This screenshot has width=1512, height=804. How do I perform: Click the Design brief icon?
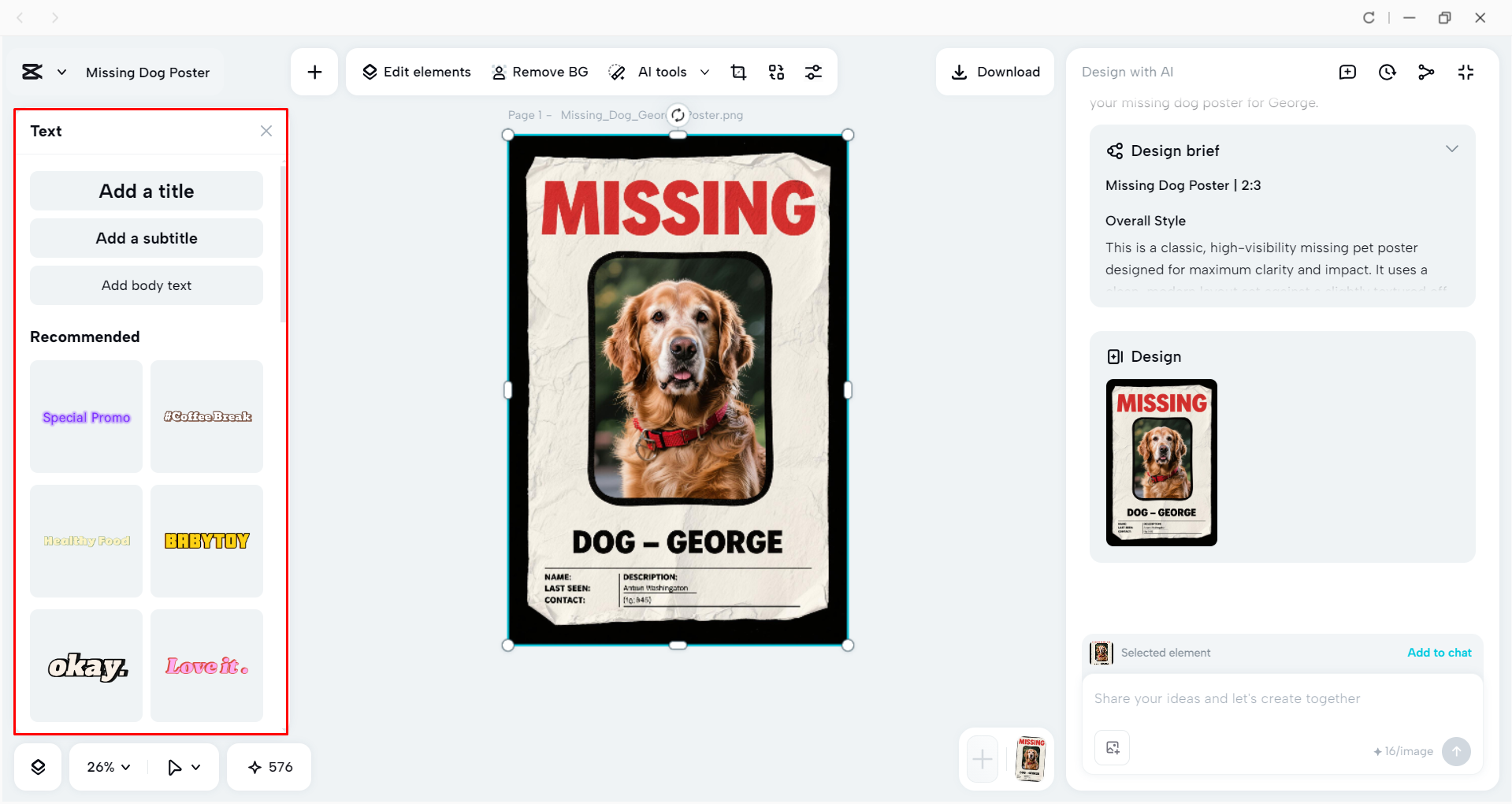coord(1115,151)
